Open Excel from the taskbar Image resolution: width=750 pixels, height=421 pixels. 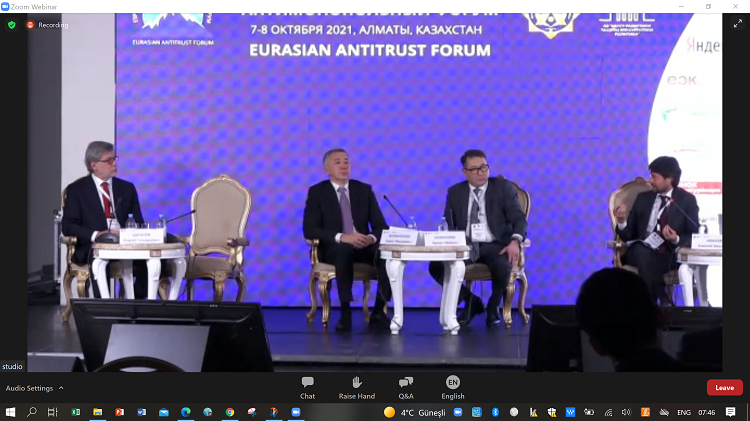tap(76, 412)
